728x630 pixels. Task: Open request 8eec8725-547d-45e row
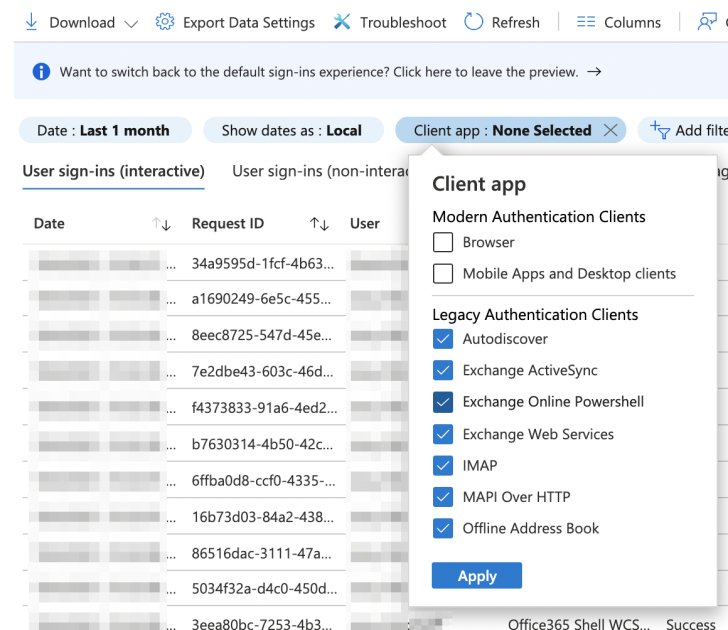pos(262,335)
